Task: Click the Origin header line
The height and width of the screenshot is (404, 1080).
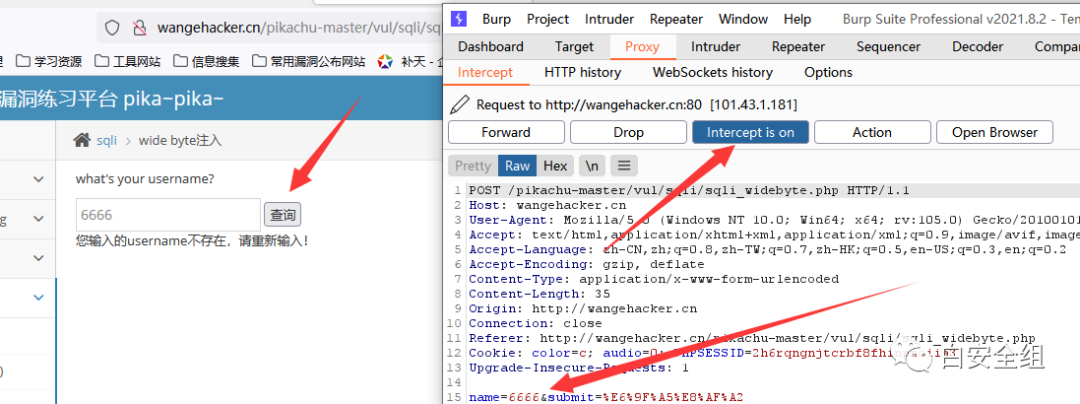Action: coord(583,308)
